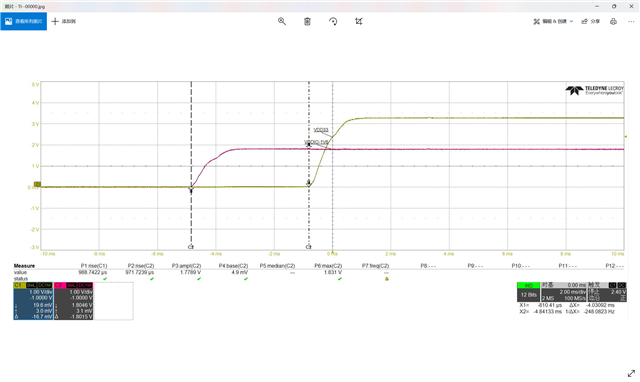
Task: Click the 1.831 V value
Action: click(333, 272)
